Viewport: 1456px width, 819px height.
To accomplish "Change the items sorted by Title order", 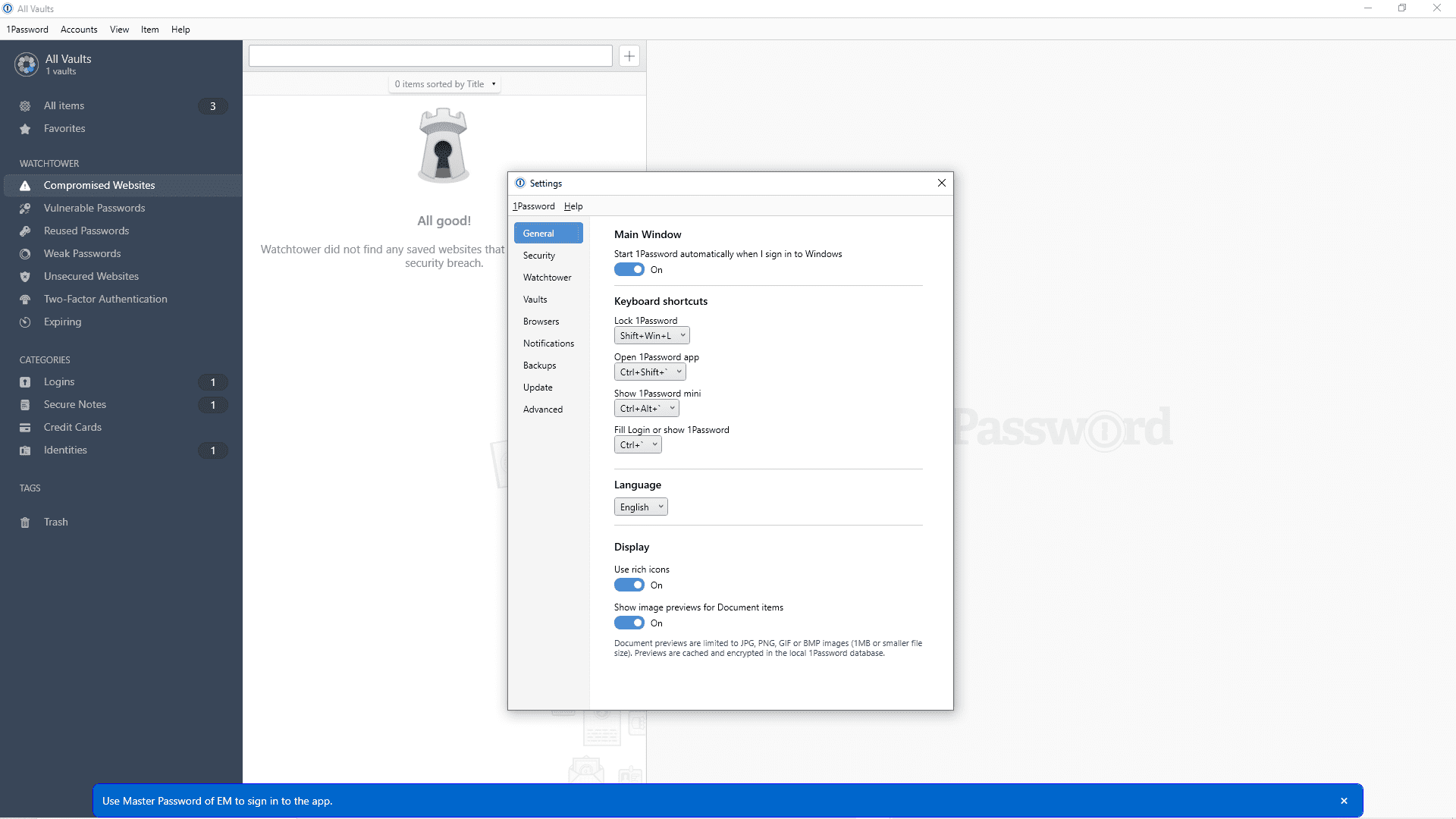I will (x=444, y=84).
